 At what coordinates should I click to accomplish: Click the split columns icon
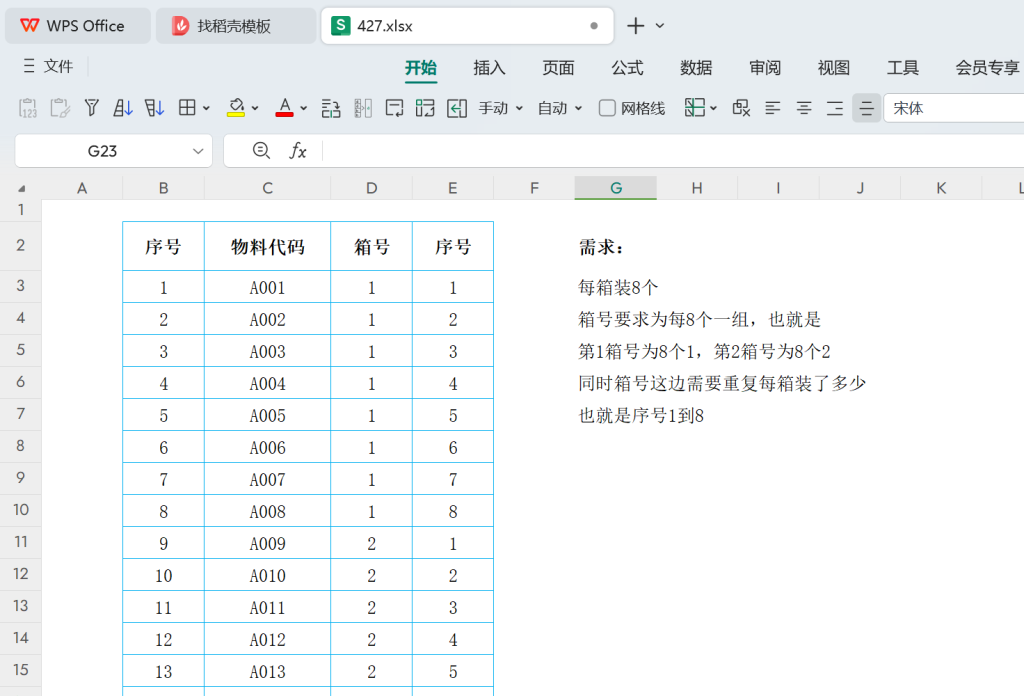363,108
